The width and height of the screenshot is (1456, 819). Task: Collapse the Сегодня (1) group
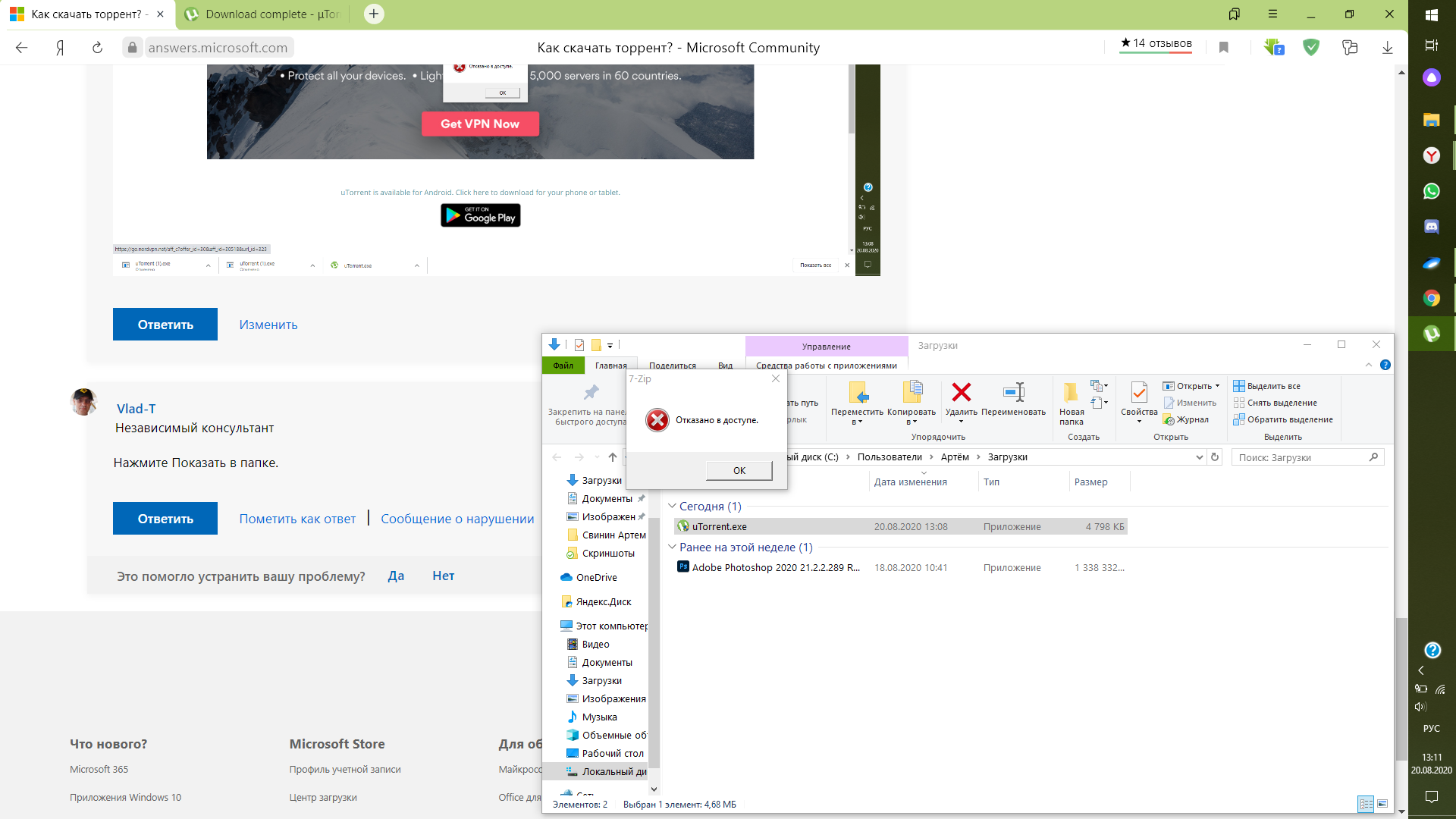[672, 506]
